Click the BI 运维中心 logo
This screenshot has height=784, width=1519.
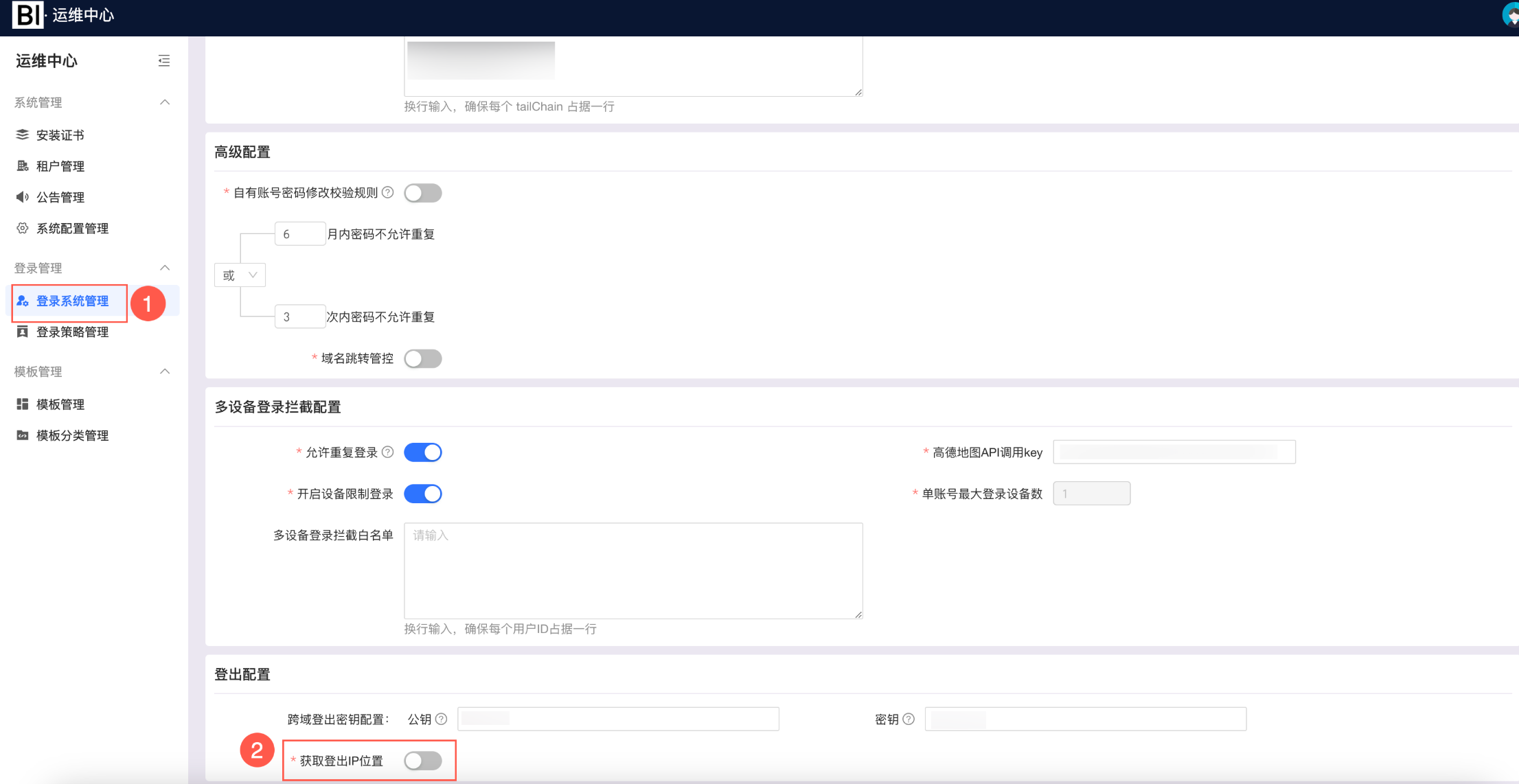[x=63, y=15]
